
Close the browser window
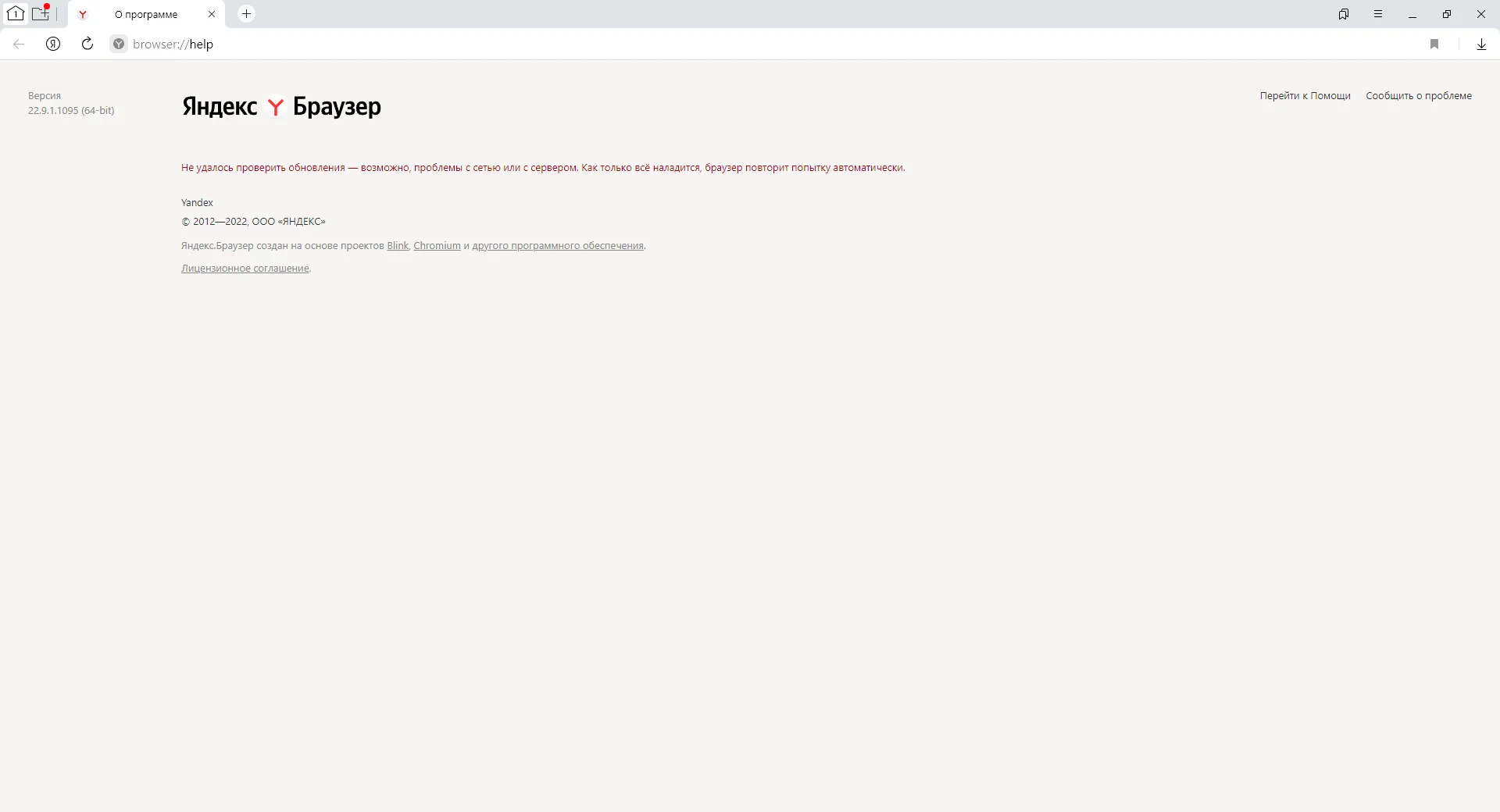point(1481,14)
